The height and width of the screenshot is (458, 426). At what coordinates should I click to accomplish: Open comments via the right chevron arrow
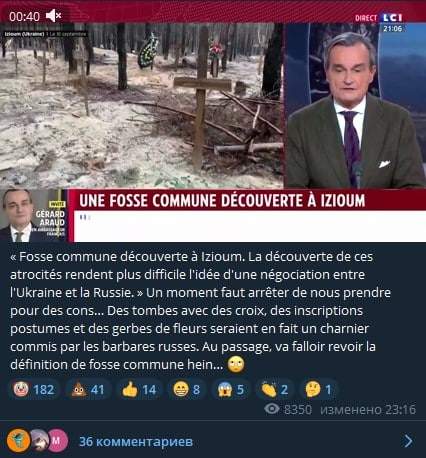(408, 441)
